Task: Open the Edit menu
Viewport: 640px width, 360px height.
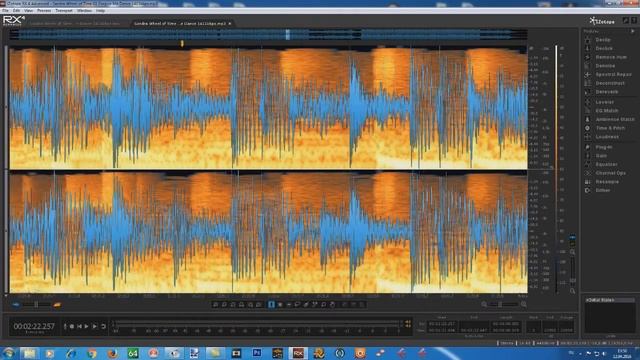Action: tap(16, 11)
